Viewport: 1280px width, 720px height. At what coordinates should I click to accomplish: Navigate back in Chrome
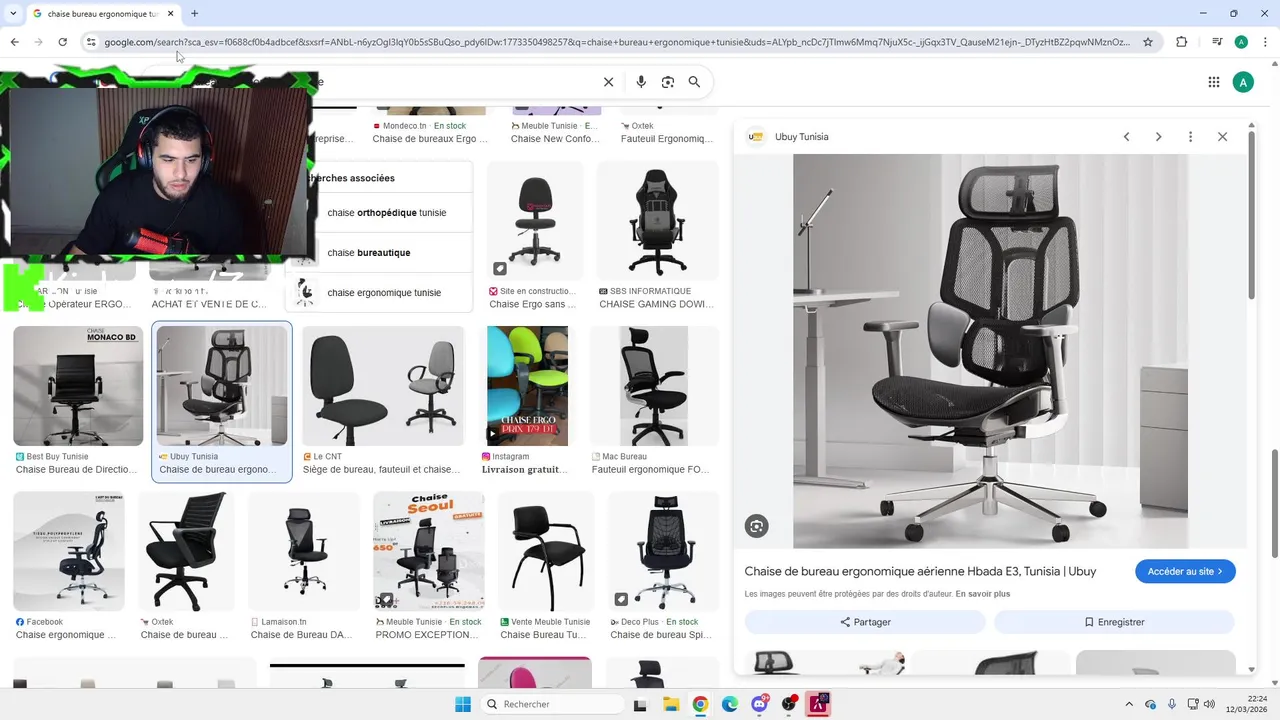click(14, 42)
